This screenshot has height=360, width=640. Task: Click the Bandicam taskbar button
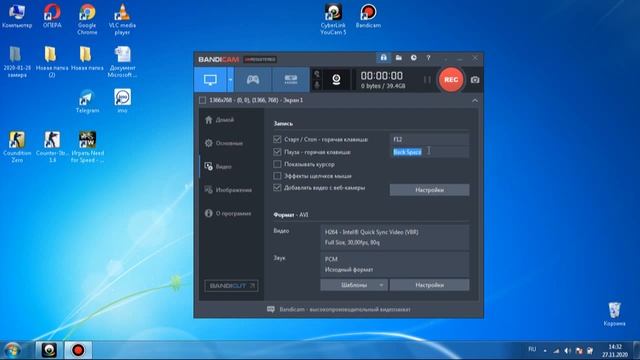[78, 350]
